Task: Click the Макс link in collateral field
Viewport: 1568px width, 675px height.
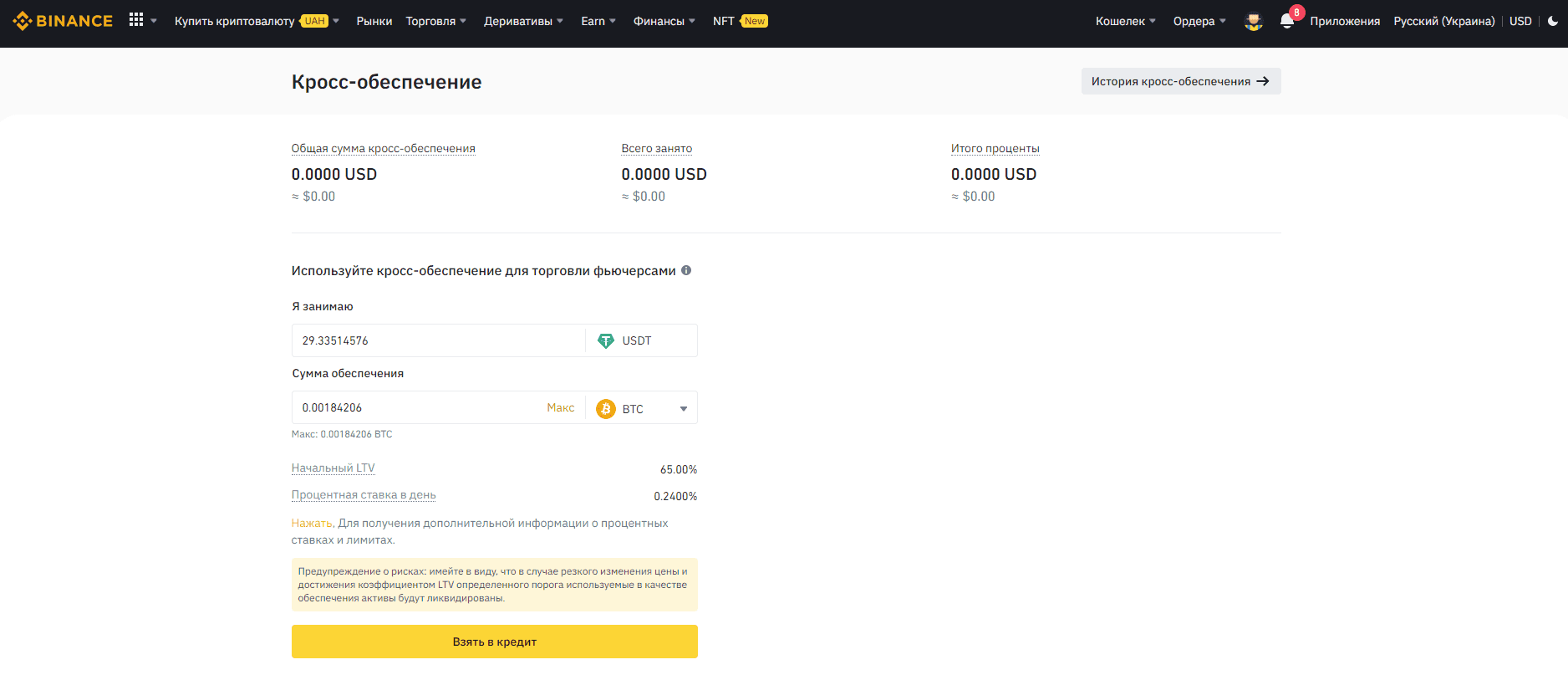Action: tap(561, 407)
